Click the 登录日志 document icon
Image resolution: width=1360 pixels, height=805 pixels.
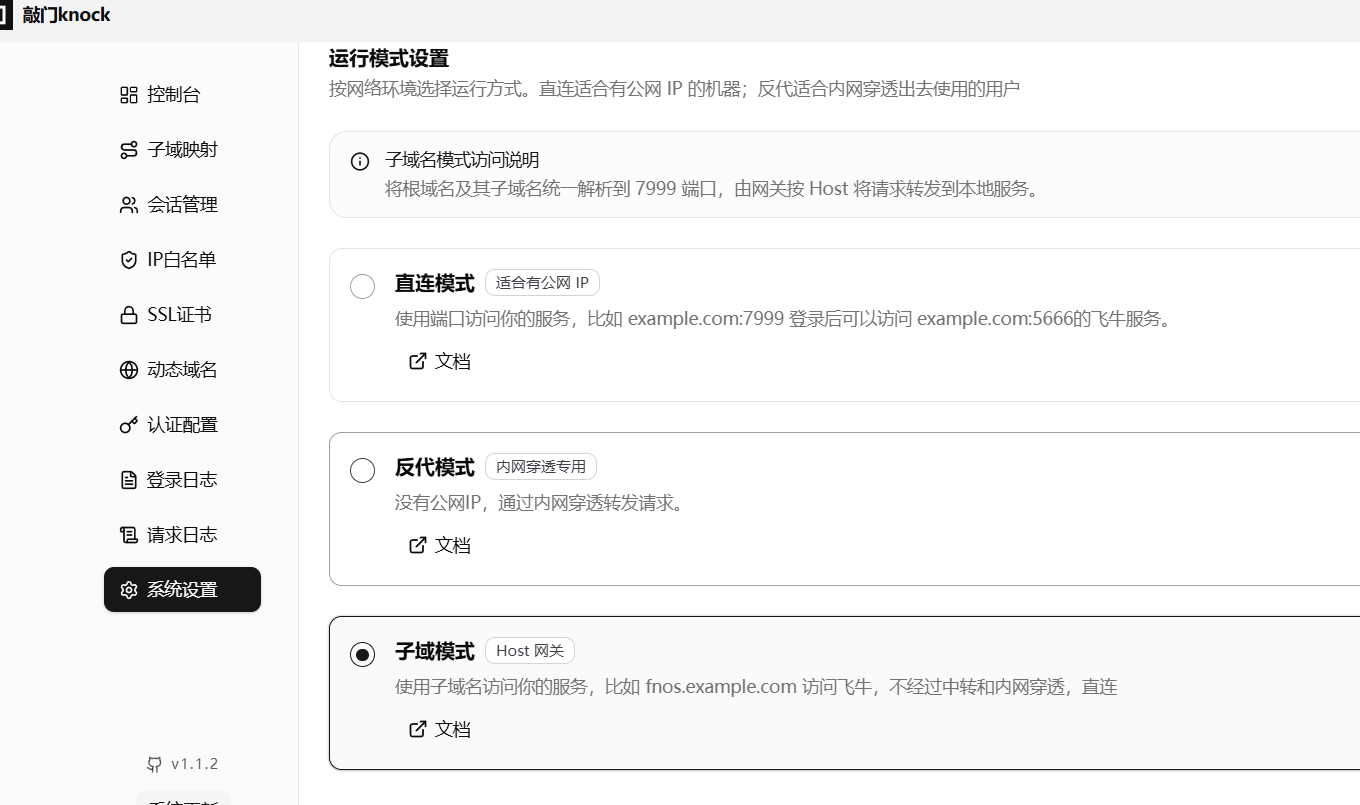128,480
